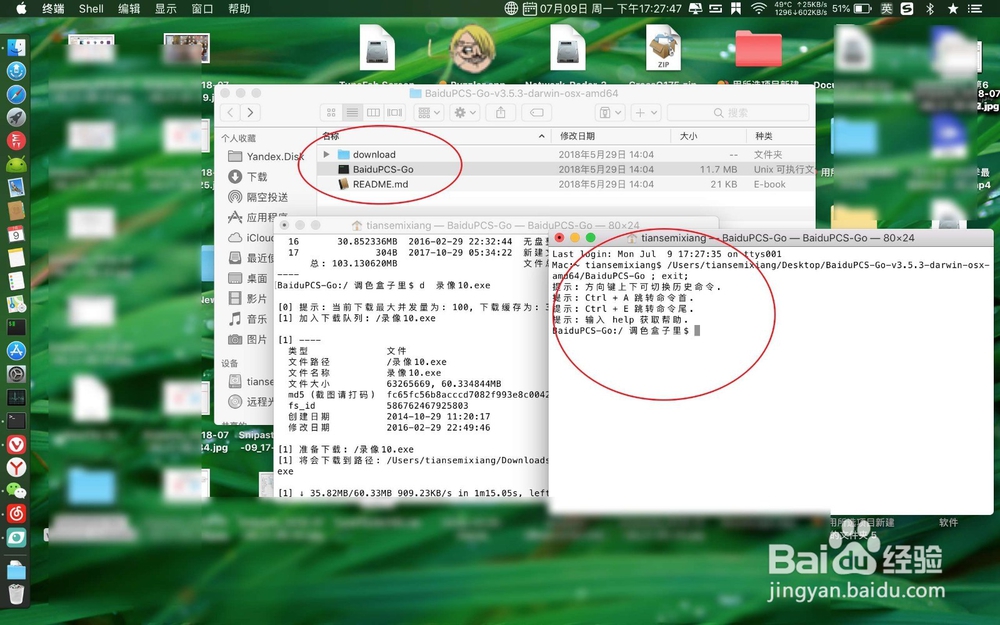Open 影片 in Finder sidebar
This screenshot has width=1000, height=625.
tap(249, 298)
